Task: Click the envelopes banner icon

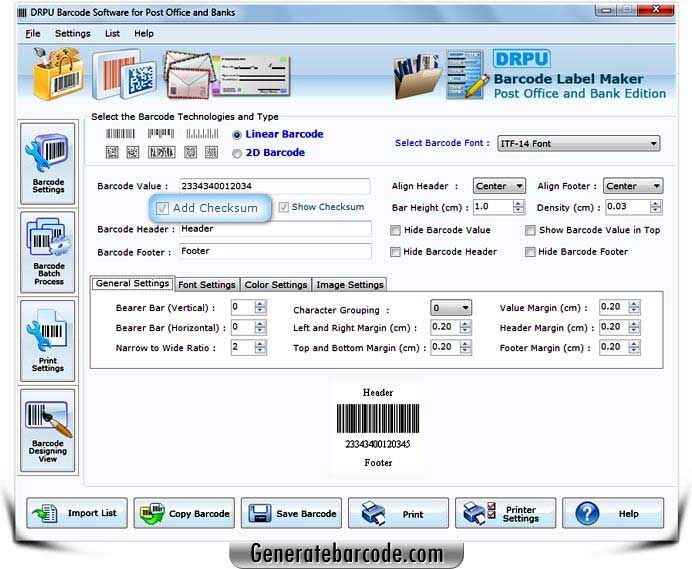Action: (x=188, y=74)
